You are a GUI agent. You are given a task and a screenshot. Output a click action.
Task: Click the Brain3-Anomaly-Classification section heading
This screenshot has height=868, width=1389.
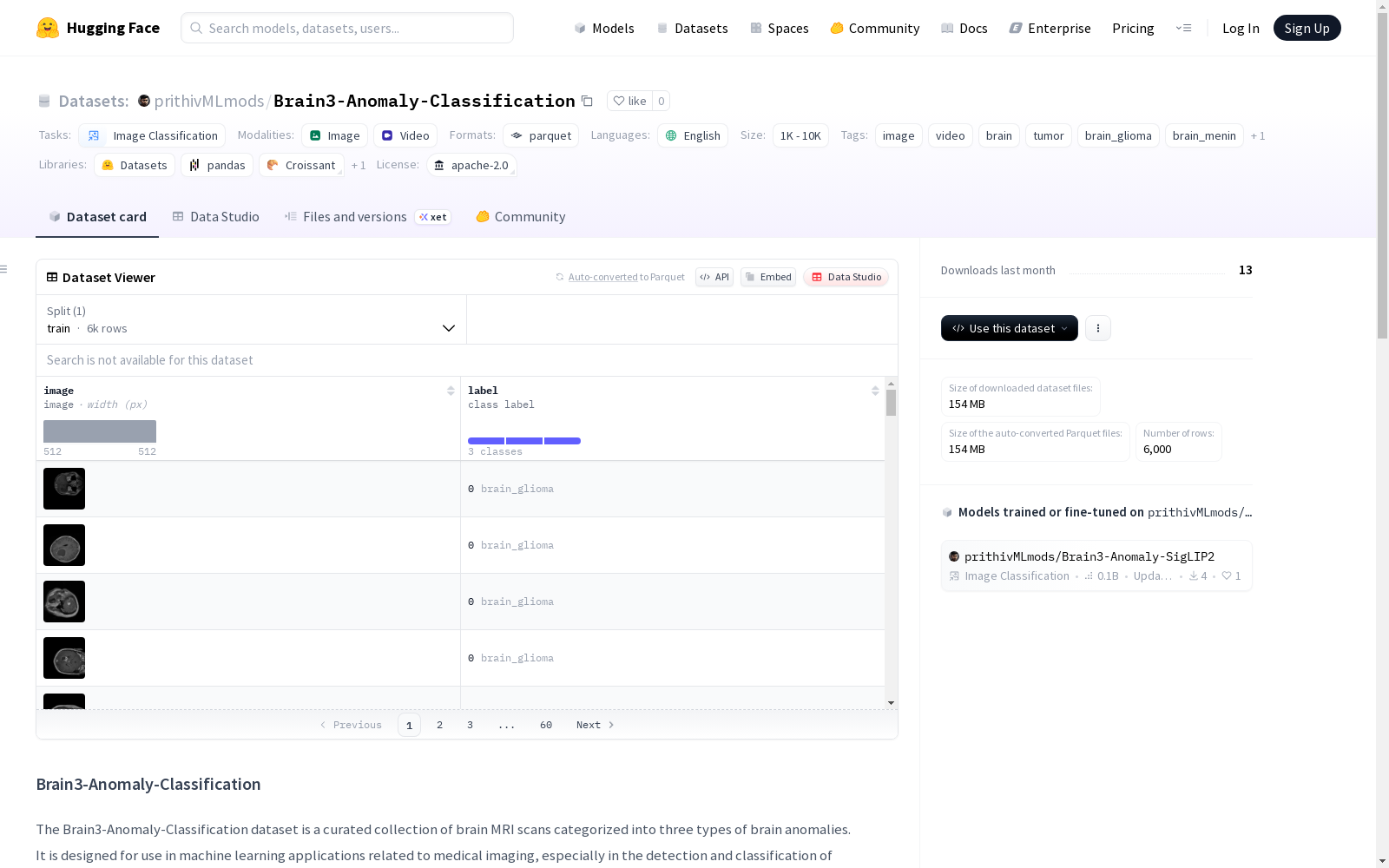[x=148, y=785]
